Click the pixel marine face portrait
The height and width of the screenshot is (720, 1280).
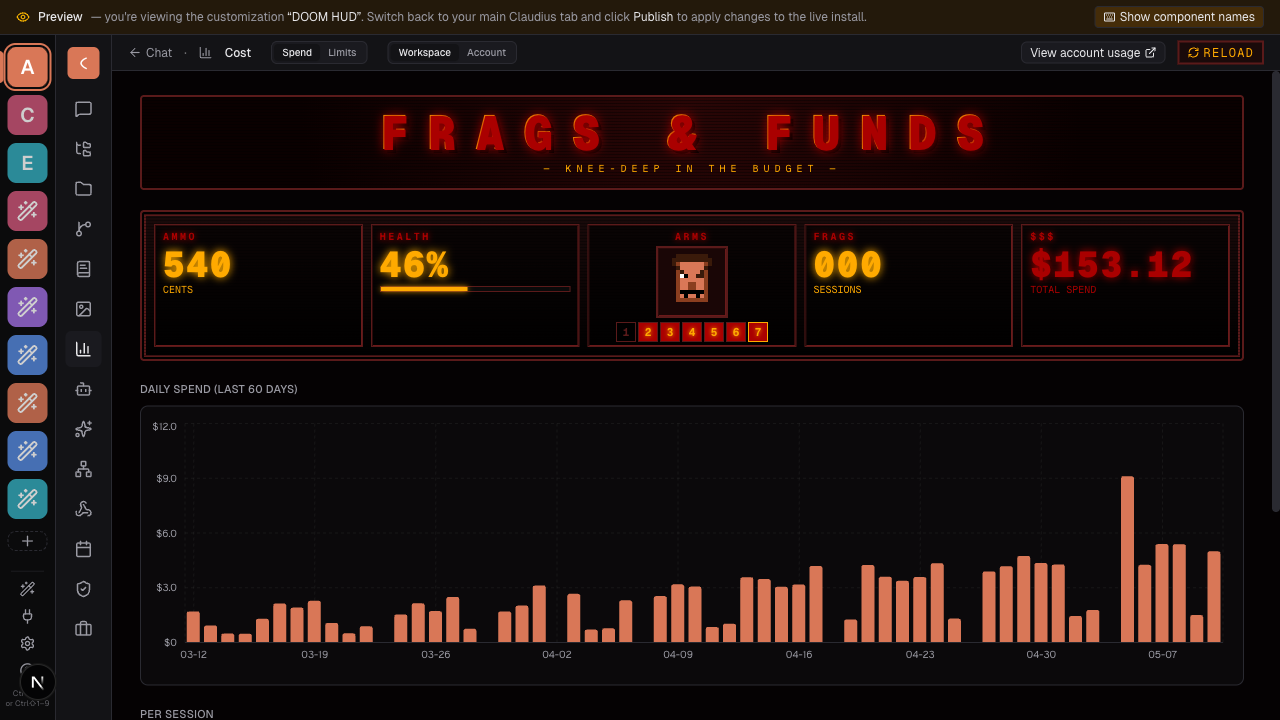(692, 281)
